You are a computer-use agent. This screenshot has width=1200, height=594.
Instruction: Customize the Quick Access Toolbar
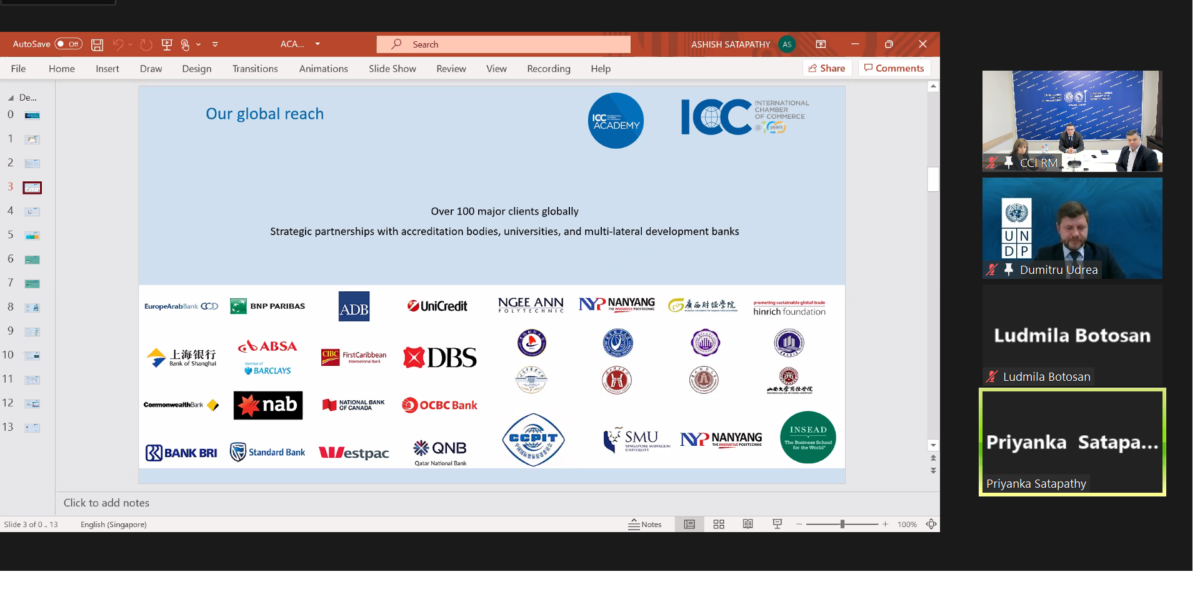click(215, 44)
